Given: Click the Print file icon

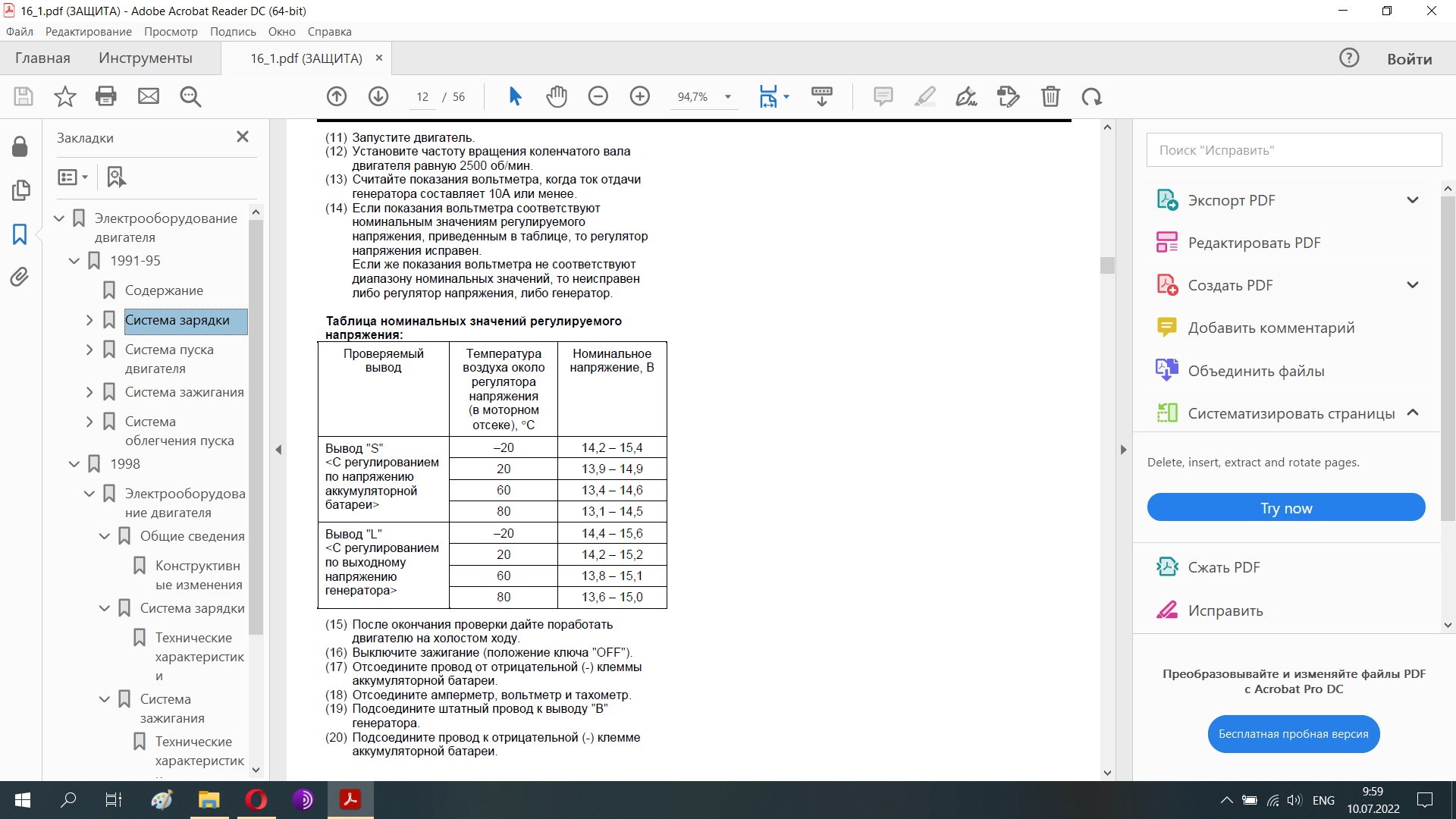Looking at the screenshot, I should pyautogui.click(x=106, y=96).
